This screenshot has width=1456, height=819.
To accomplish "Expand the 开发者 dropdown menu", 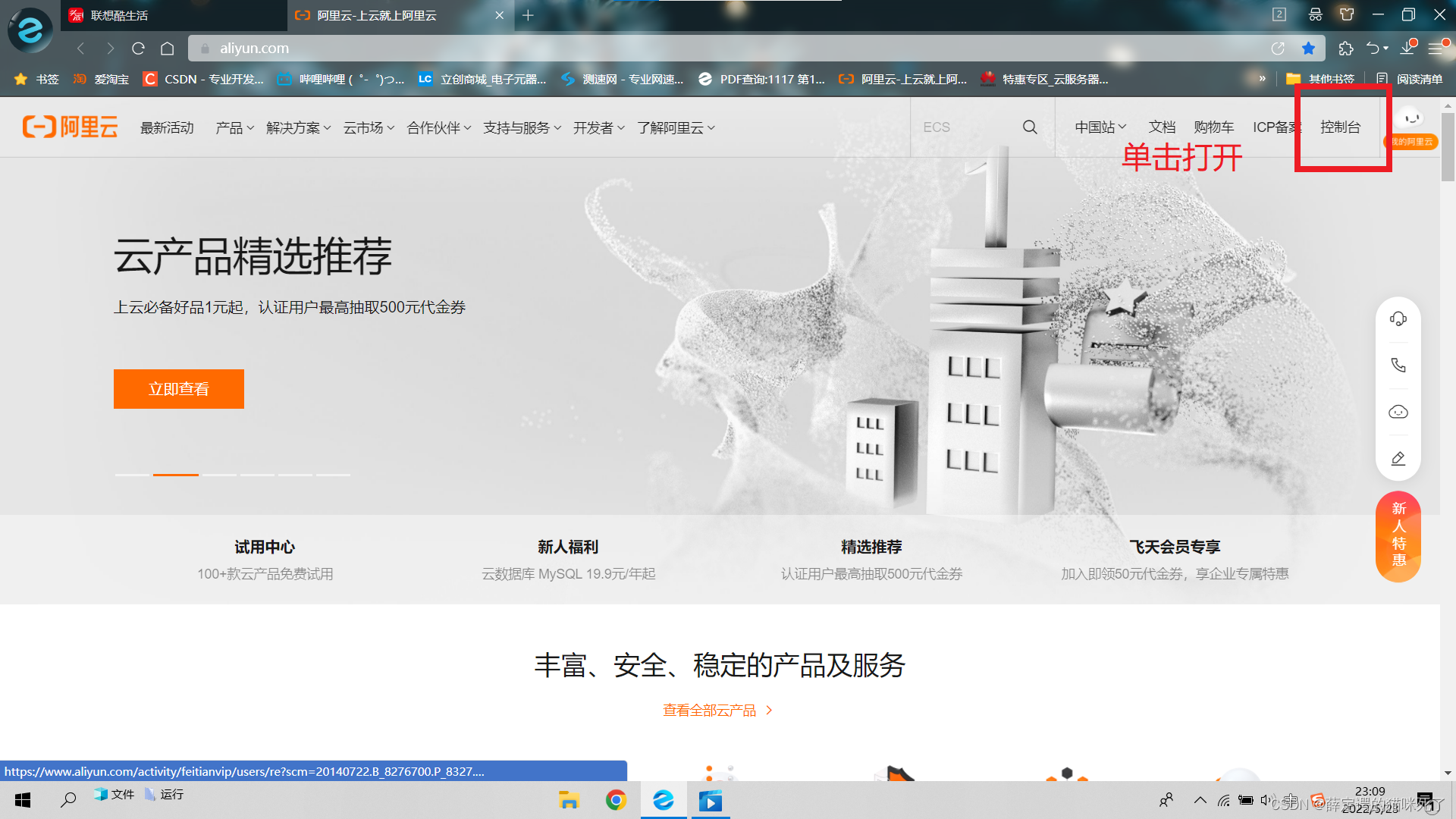I will point(599,127).
